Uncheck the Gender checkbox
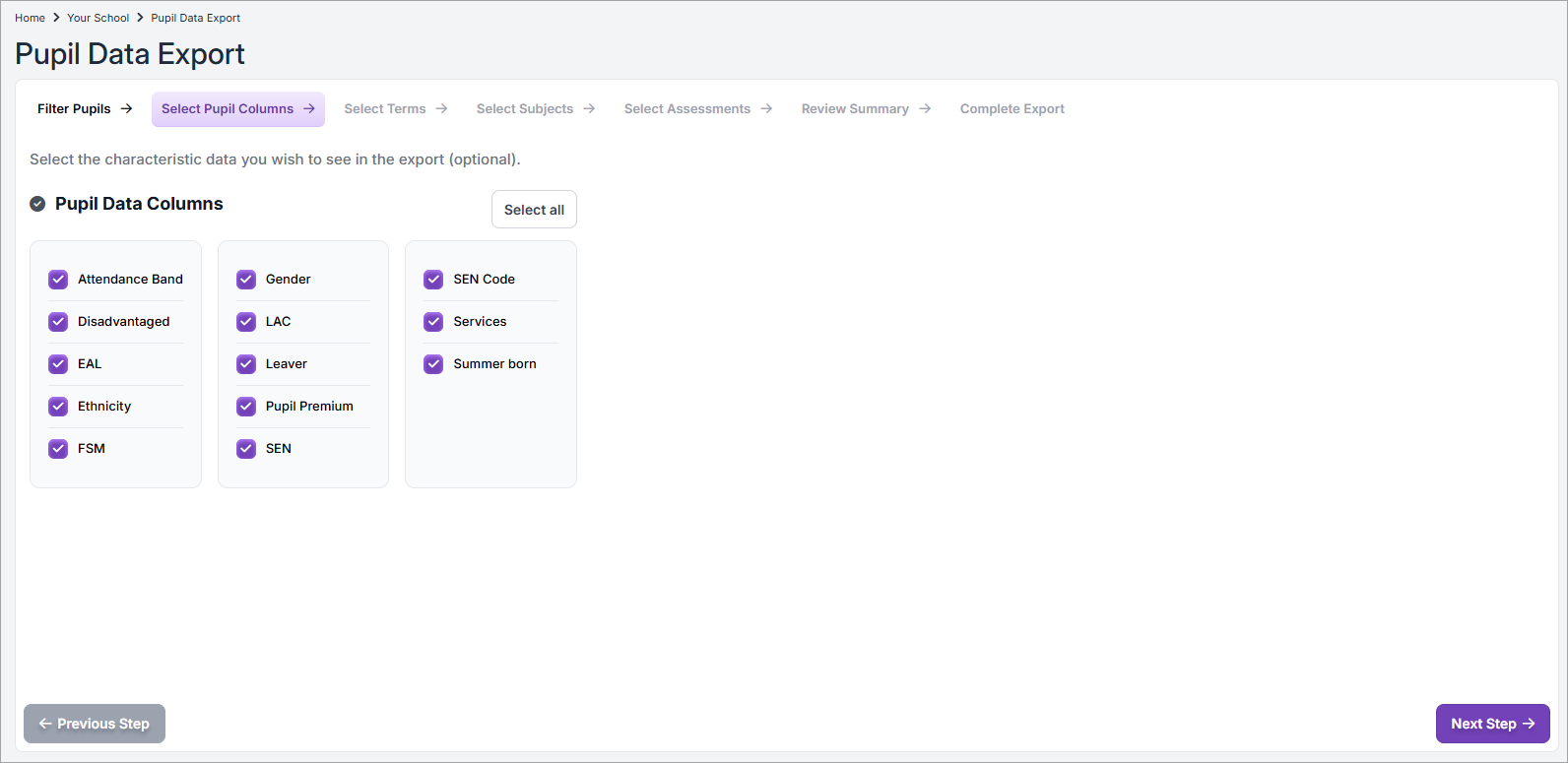The image size is (1568, 763). (x=246, y=280)
